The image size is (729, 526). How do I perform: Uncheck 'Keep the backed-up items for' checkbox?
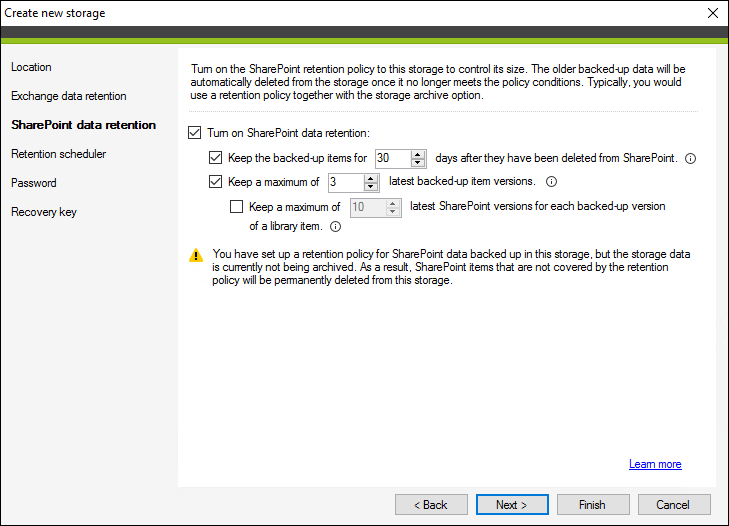point(215,158)
